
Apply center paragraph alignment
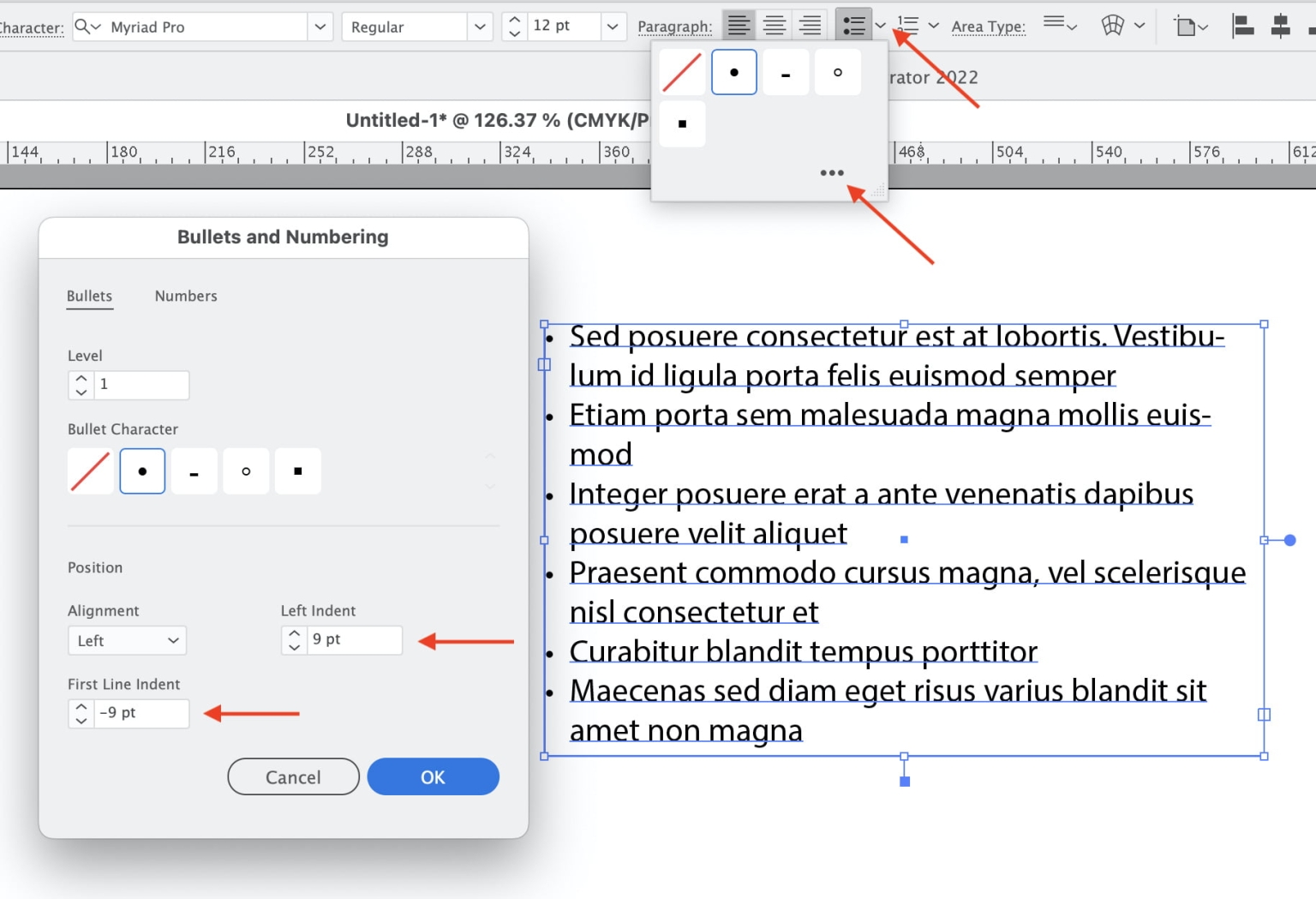coord(774,25)
